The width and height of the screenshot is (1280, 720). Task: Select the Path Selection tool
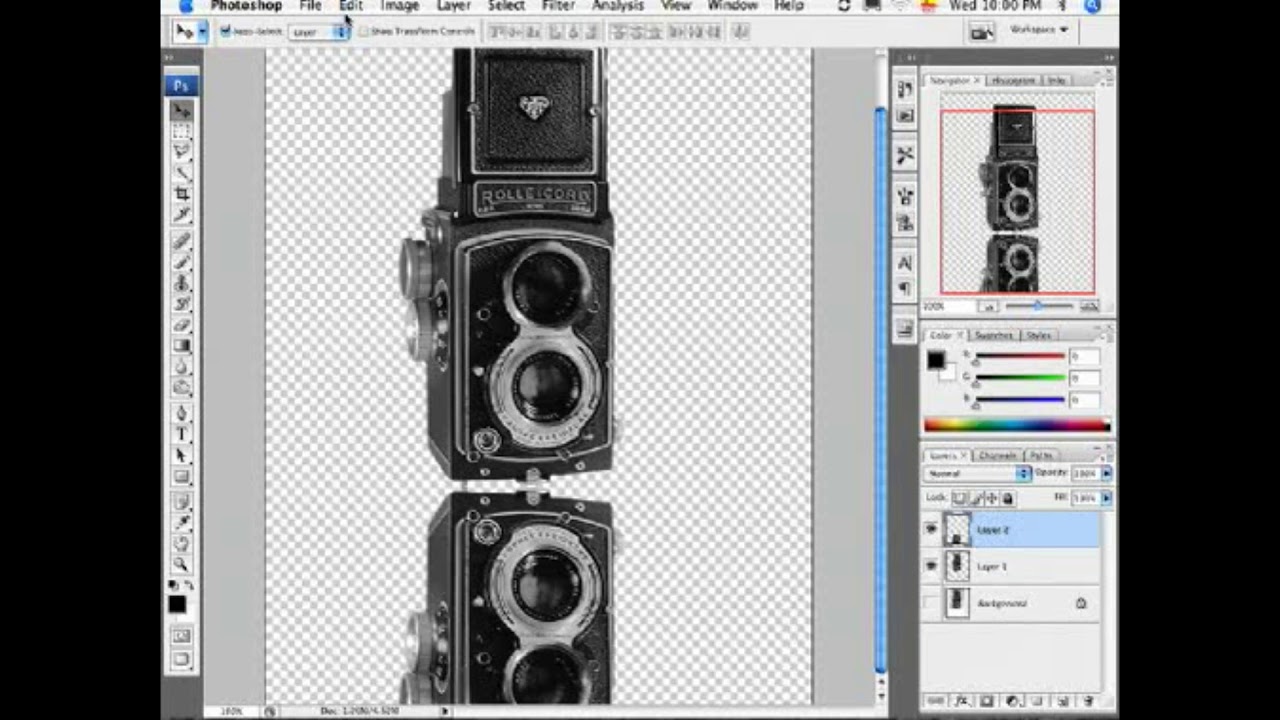pyautogui.click(x=181, y=455)
